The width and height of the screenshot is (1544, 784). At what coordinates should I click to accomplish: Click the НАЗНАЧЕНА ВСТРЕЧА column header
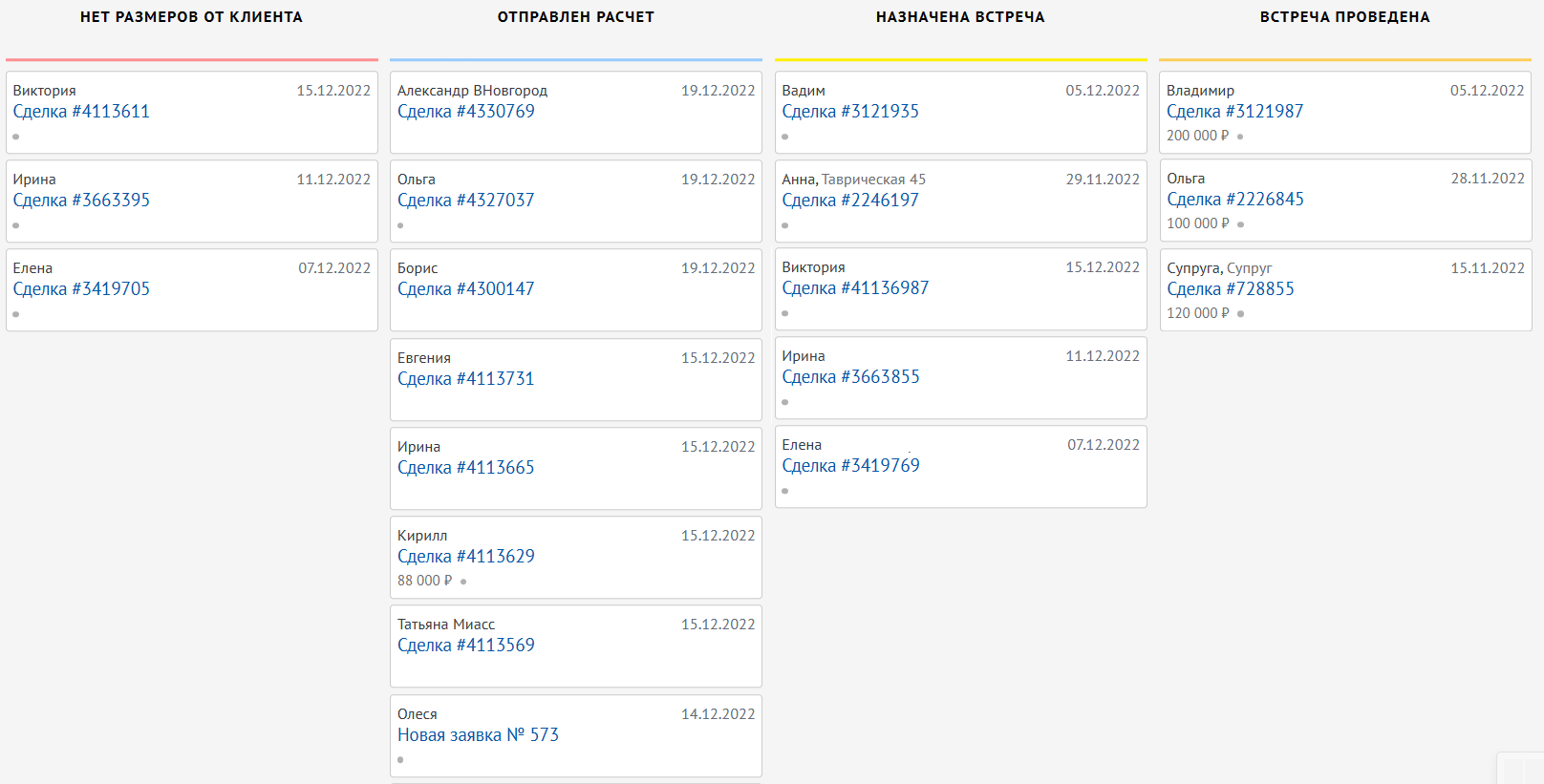[960, 17]
